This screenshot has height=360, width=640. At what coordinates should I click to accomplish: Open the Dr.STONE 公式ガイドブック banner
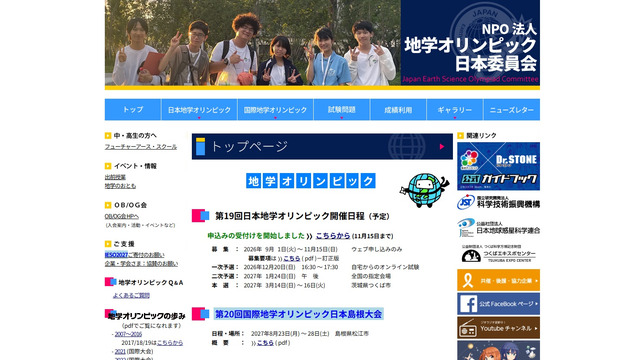pos(498,166)
